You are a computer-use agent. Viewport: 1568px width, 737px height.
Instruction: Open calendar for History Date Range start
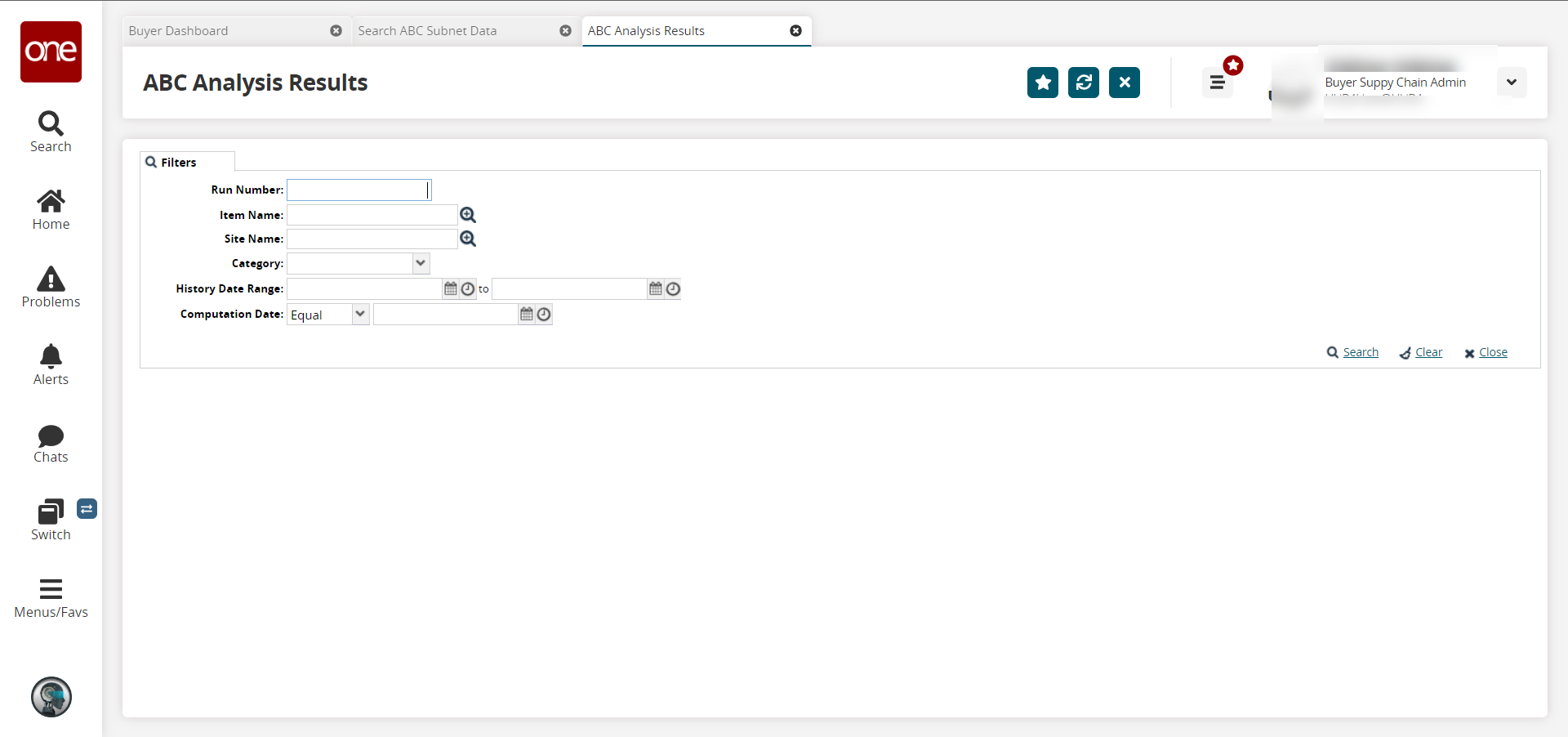coord(451,288)
